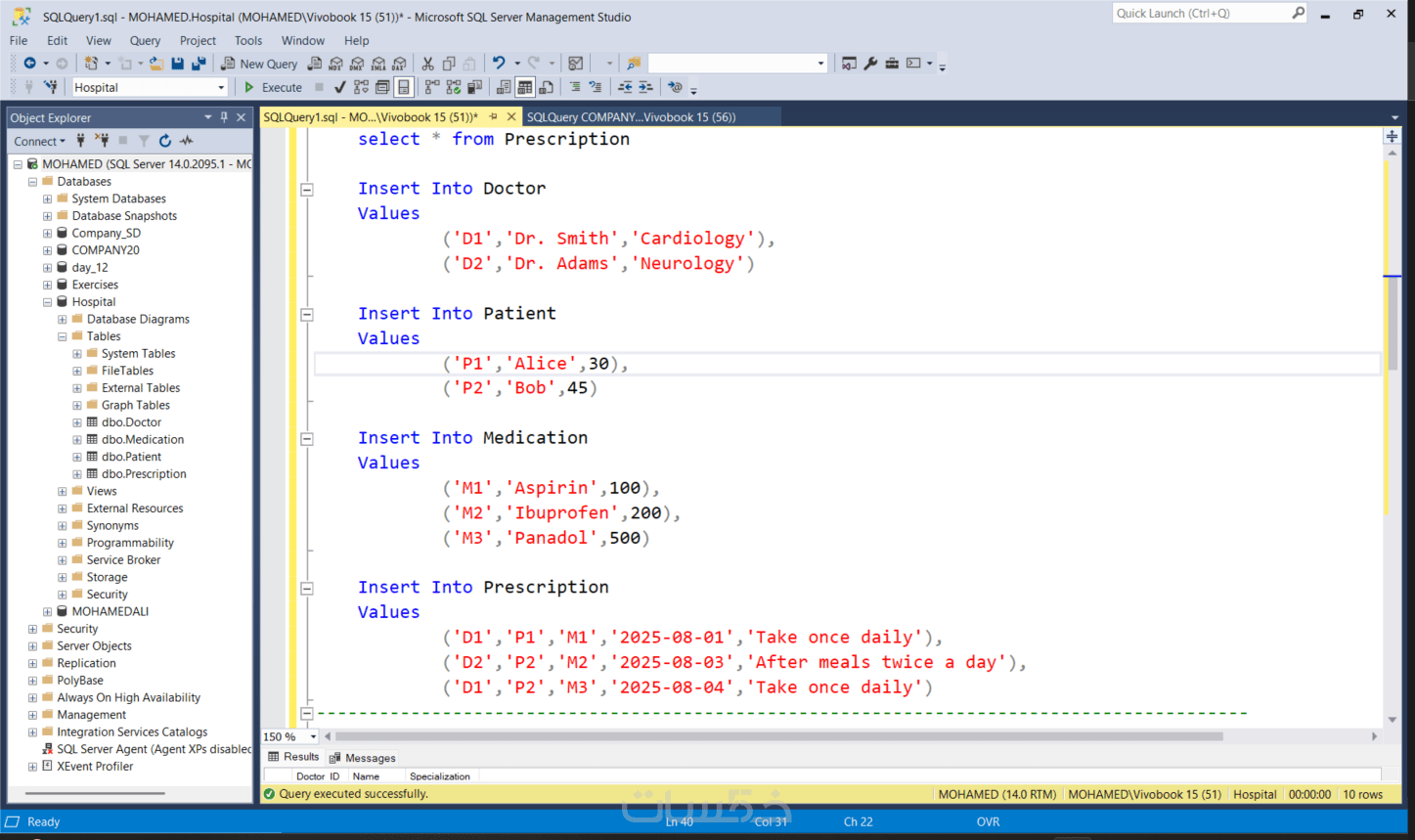Viewport: 1415px width, 840px height.
Task: Collapse the Insert Into Patient code block
Action: (x=307, y=315)
